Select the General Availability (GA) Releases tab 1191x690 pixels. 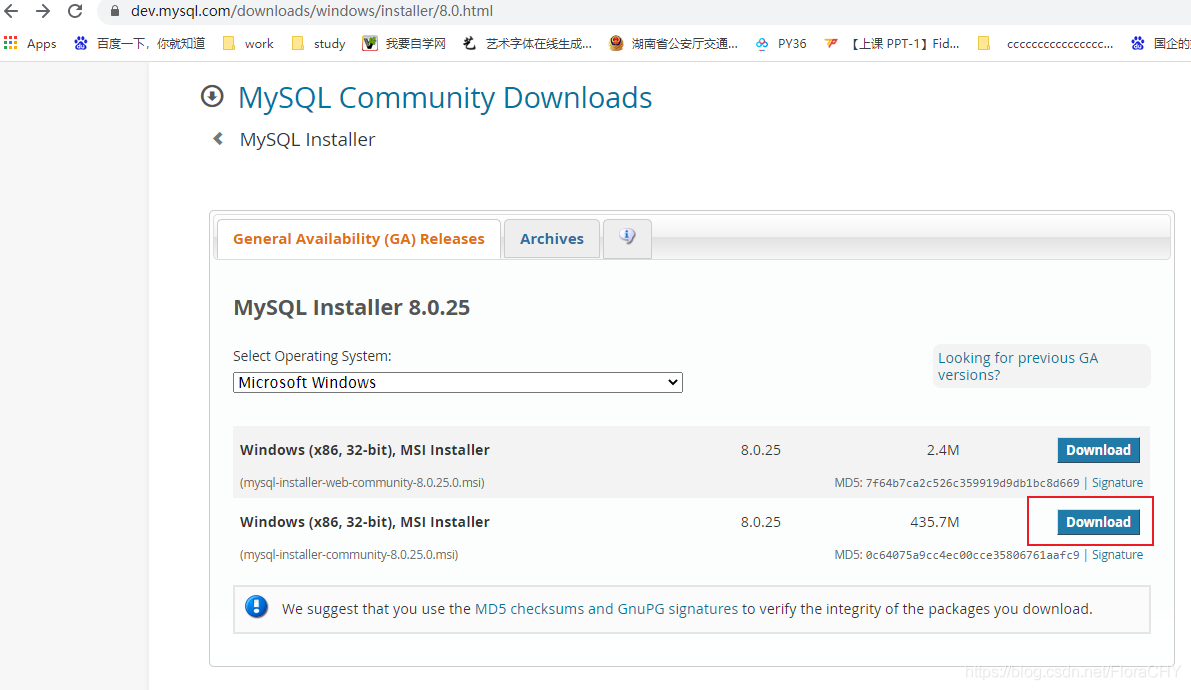358,238
